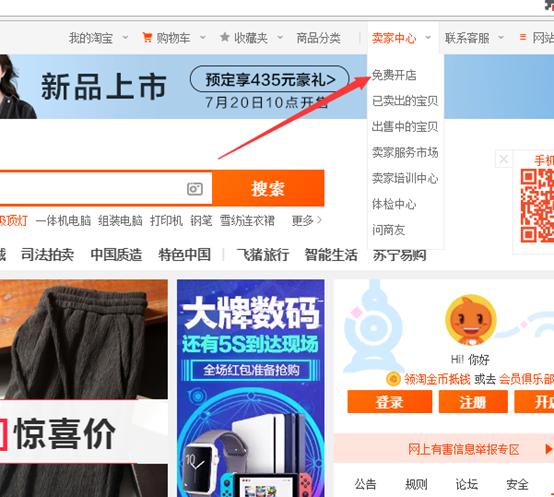Open the site navigation menu icon
554x497 pixels.
(x=523, y=37)
